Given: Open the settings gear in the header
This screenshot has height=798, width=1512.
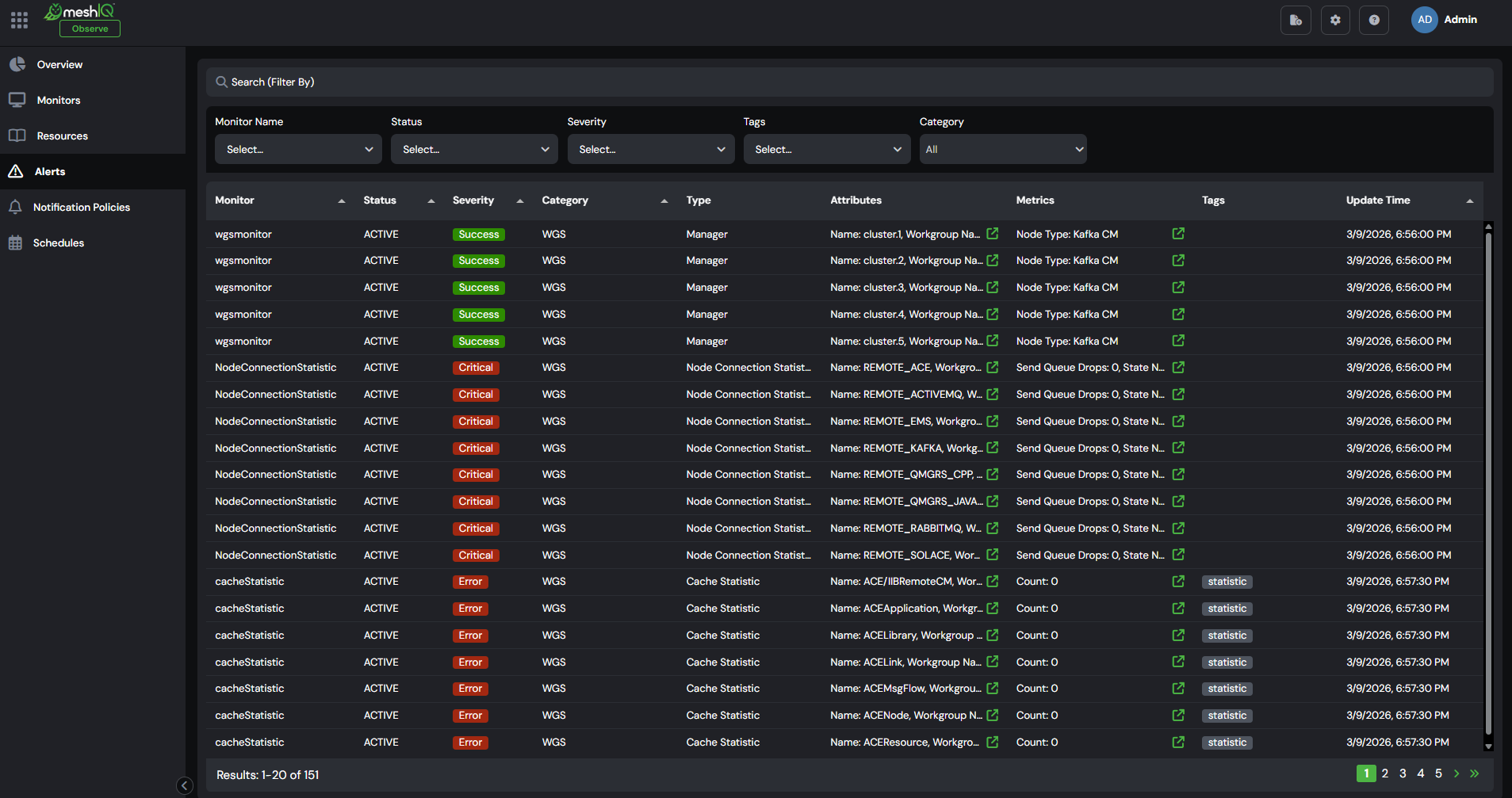Looking at the screenshot, I should [1335, 20].
